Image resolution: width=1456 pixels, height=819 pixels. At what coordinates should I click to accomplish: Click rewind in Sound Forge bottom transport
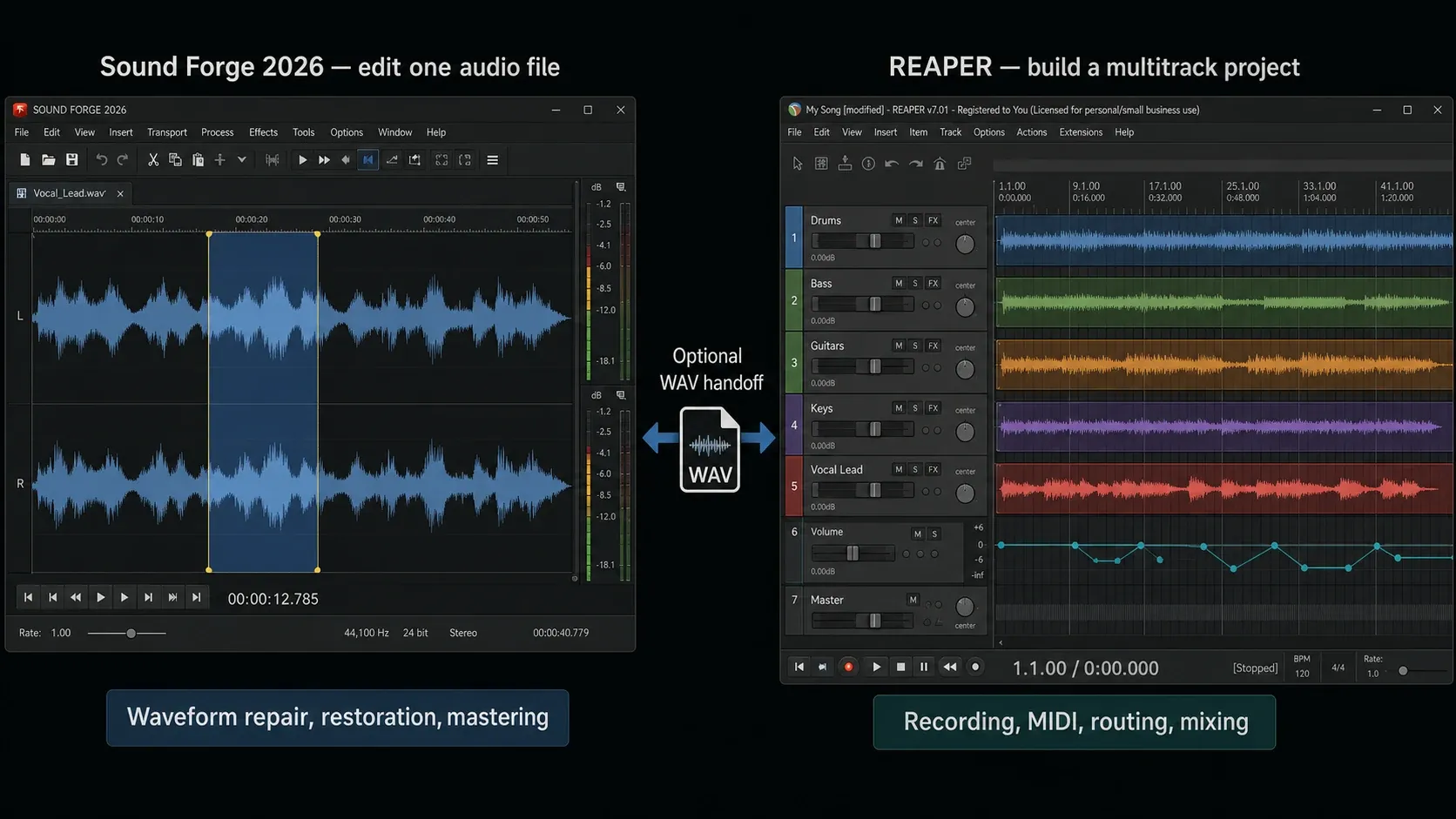point(76,597)
